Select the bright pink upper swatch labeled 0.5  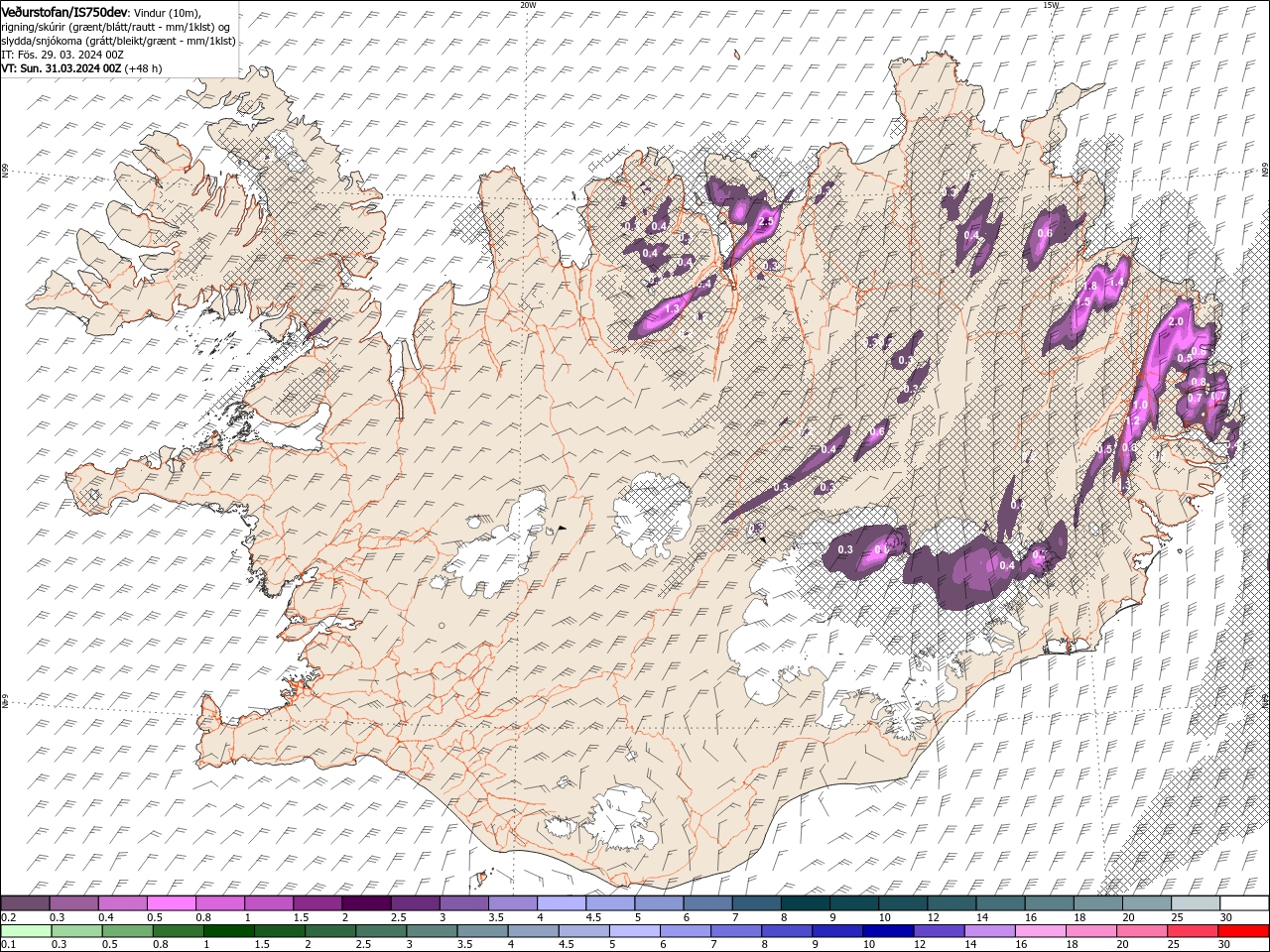(171, 903)
